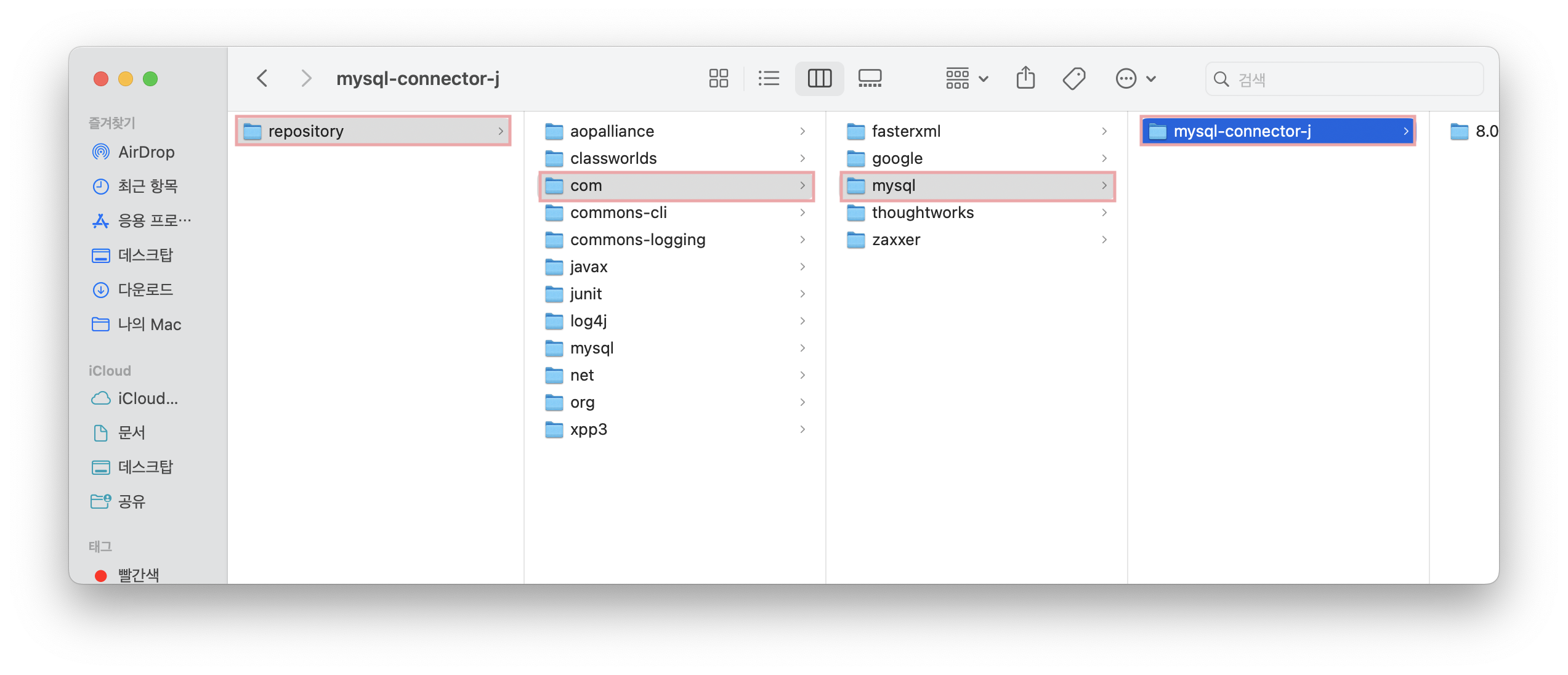
Task: Open the group-by options dropdown
Action: click(966, 78)
